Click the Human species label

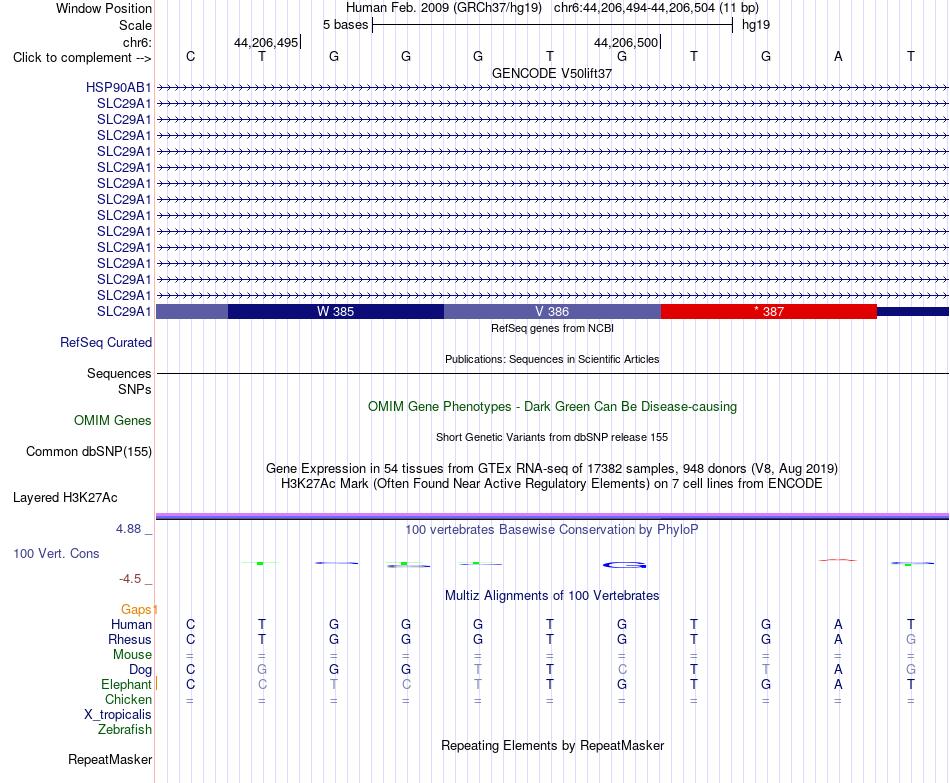tap(131, 624)
